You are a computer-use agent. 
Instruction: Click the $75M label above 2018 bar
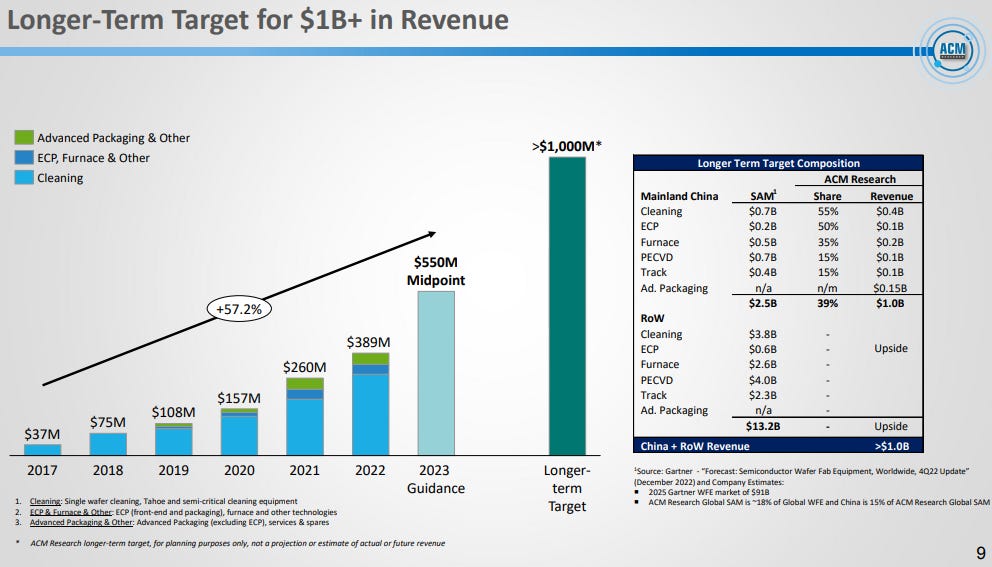(108, 422)
